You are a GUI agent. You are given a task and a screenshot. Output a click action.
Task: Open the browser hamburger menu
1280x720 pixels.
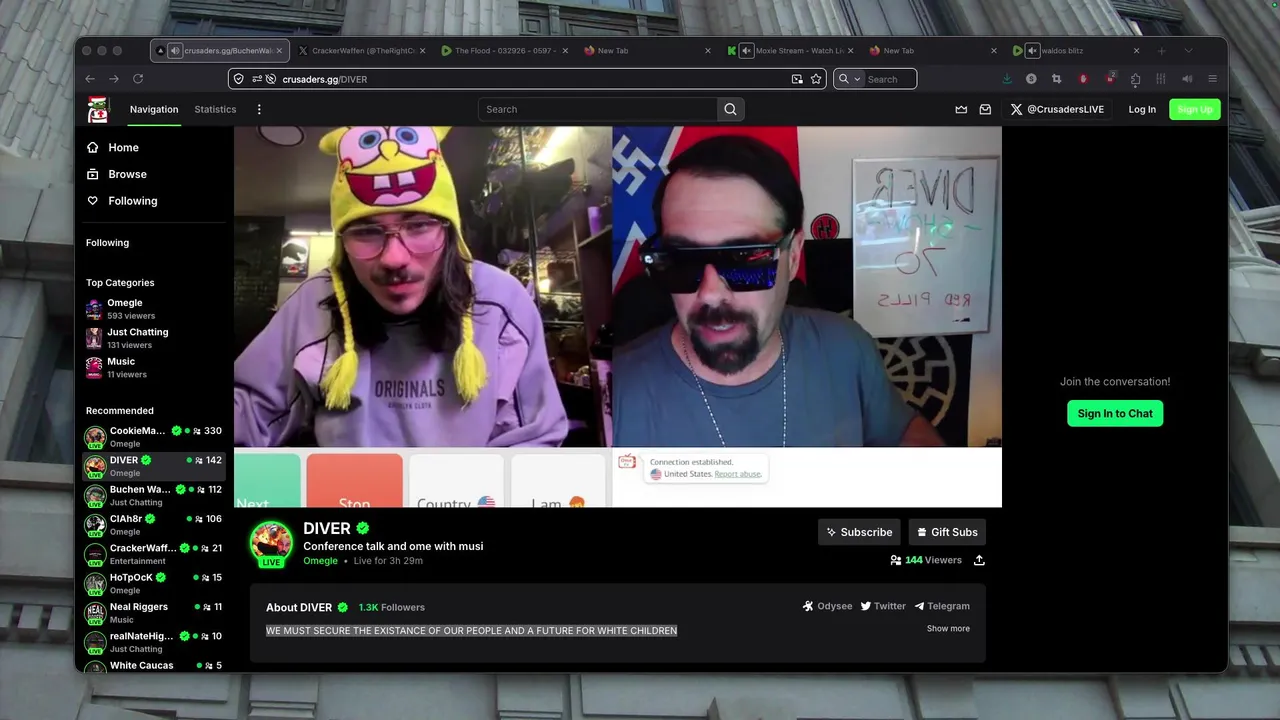(x=1213, y=79)
